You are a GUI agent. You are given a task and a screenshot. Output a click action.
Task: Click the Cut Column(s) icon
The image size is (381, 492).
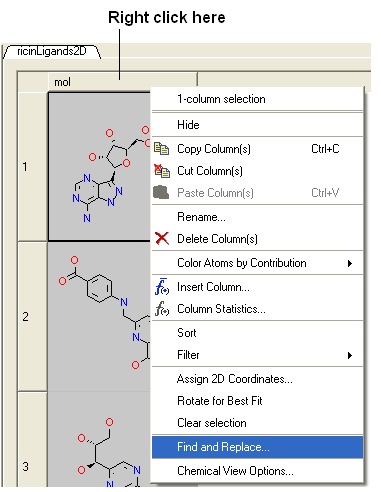pyautogui.click(x=162, y=171)
